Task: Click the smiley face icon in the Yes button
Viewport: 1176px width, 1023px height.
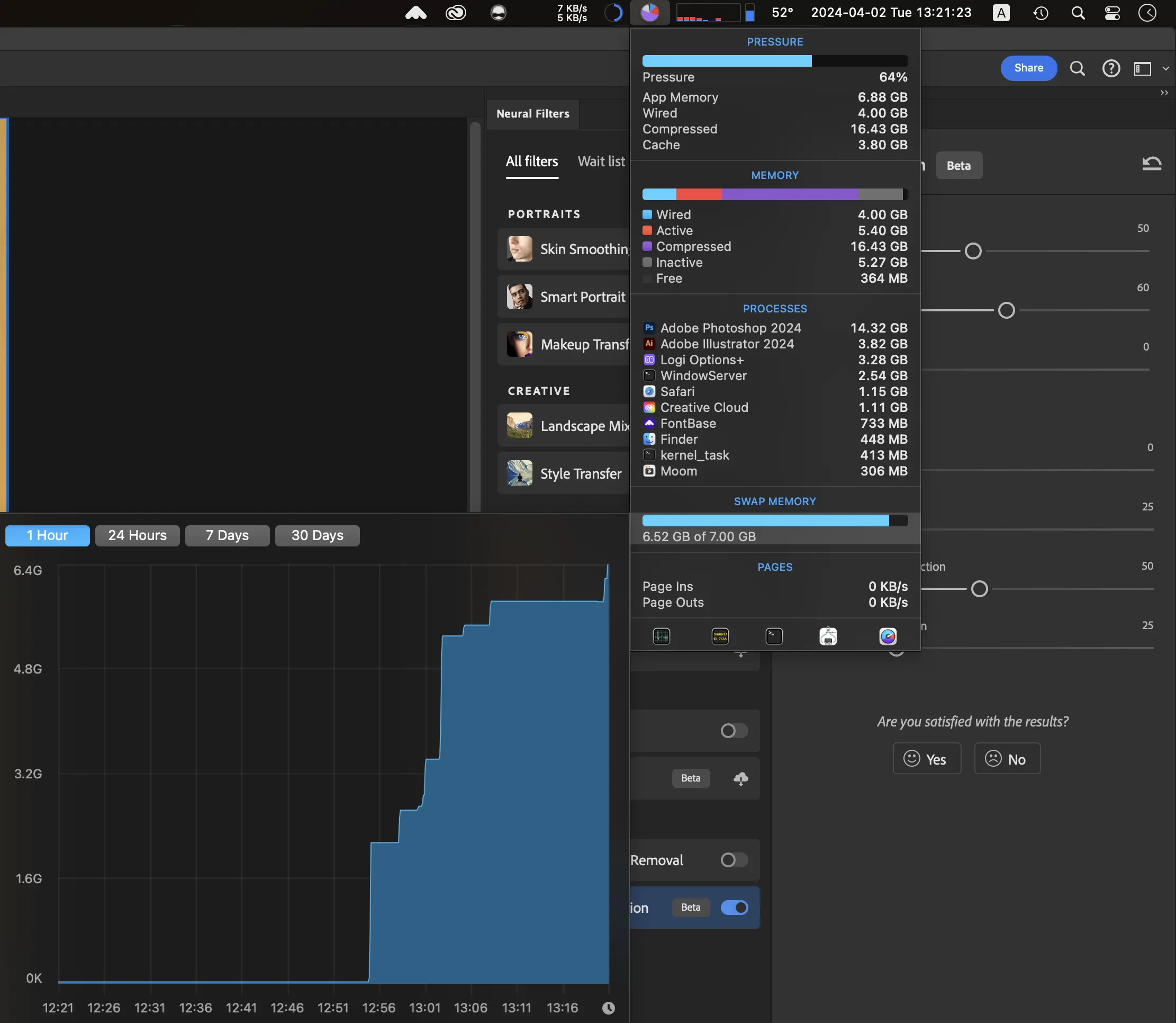Action: pyautogui.click(x=912, y=758)
